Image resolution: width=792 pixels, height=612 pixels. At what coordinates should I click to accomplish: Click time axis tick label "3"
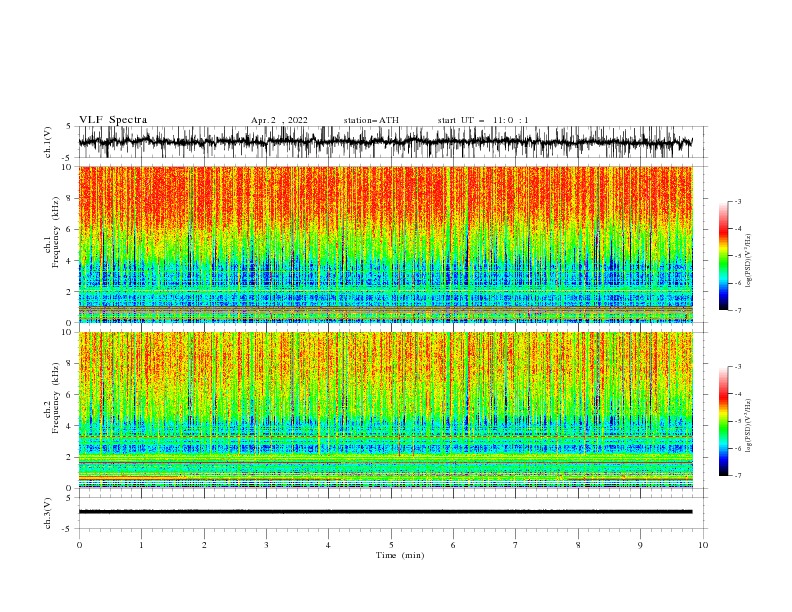(266, 545)
